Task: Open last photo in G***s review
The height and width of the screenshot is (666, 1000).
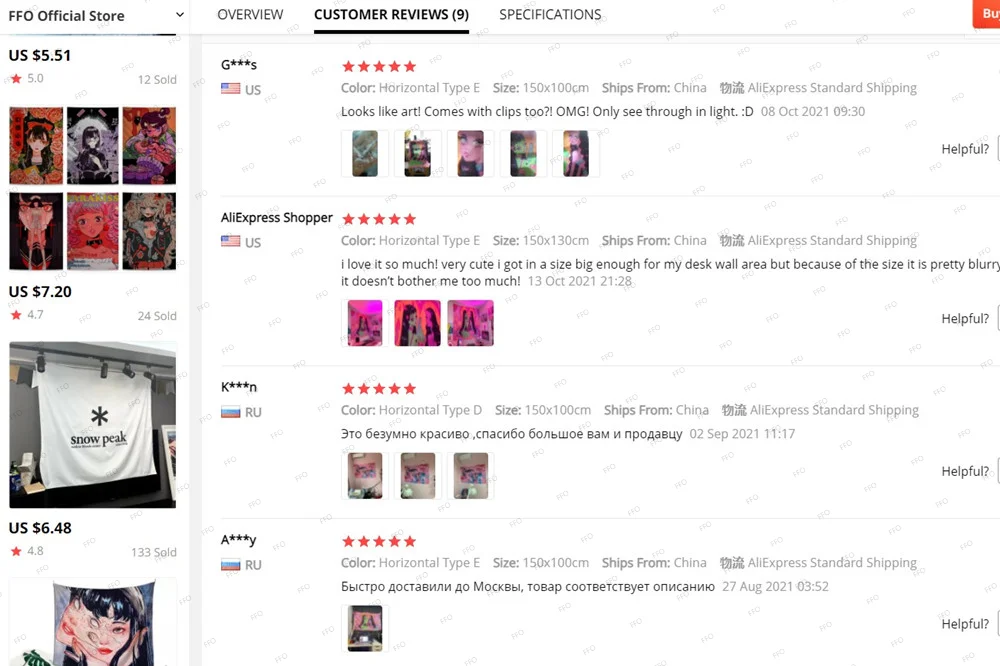Action: 576,154
